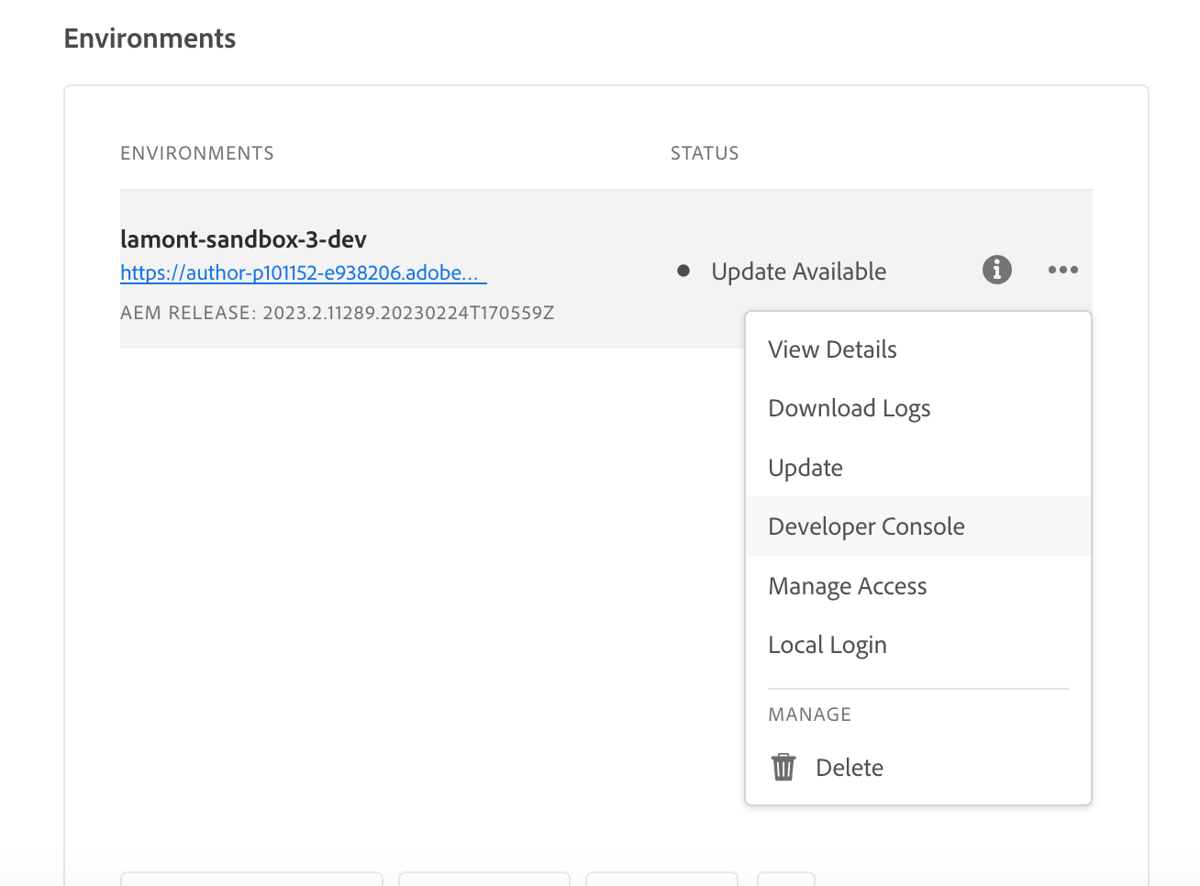Choose Manage Access in the menu
The image size is (1200, 886).
click(x=847, y=586)
